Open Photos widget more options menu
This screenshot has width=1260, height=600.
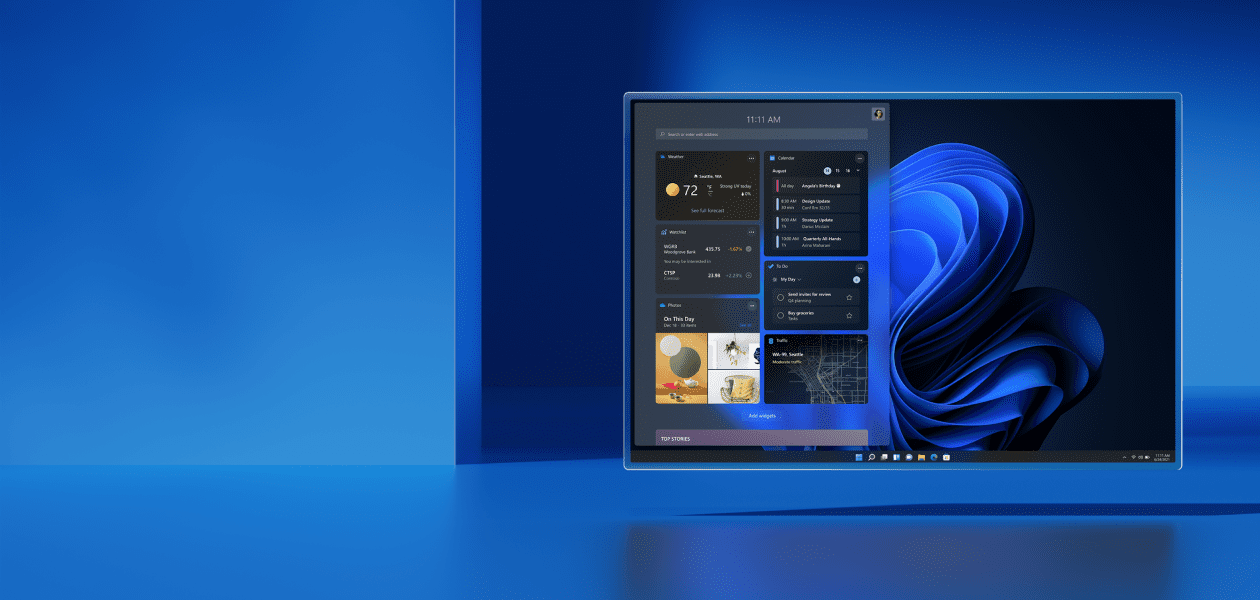[x=752, y=306]
